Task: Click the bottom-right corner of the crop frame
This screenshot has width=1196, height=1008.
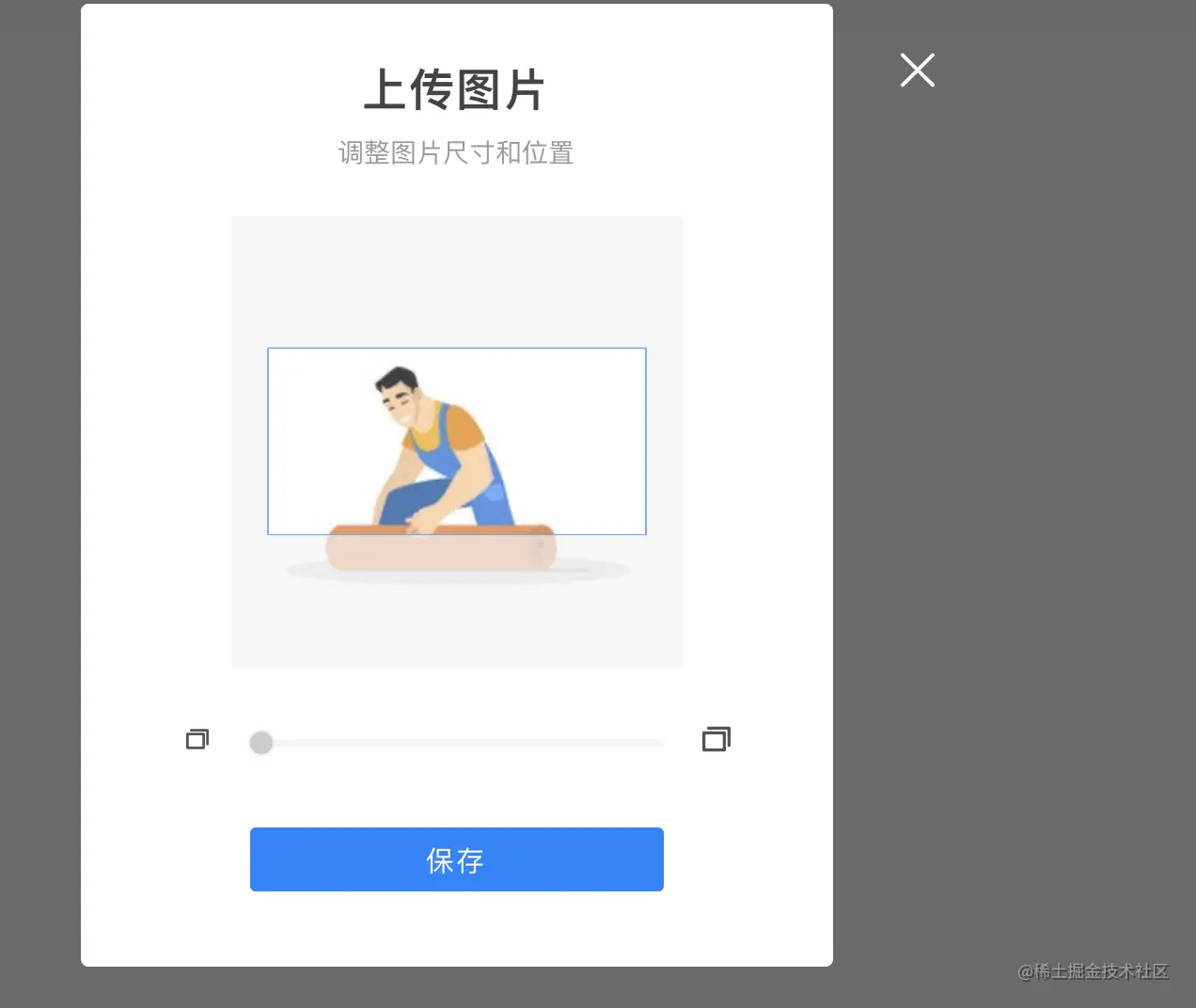Action: pyautogui.click(x=646, y=534)
